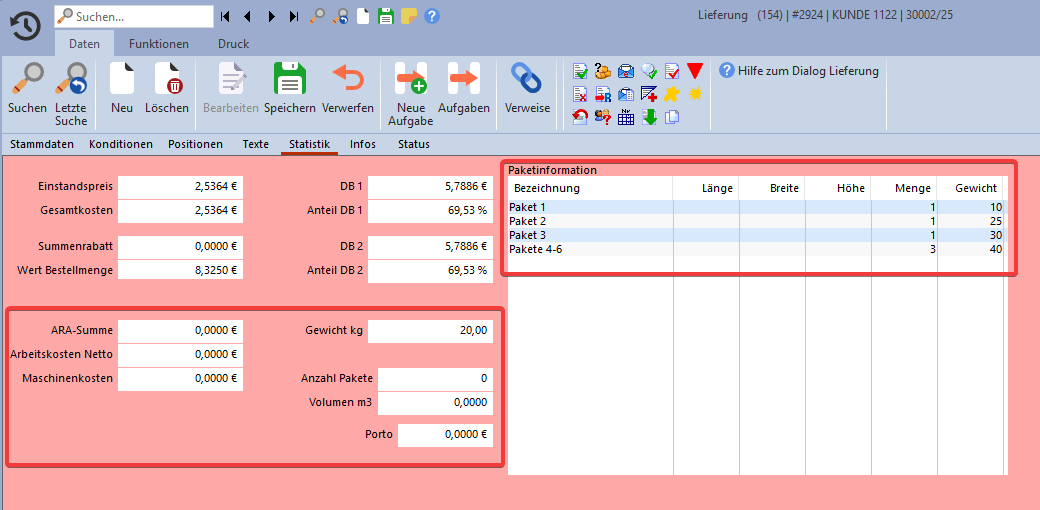Image resolution: width=1040 pixels, height=510 pixels.
Task: Click the yellow sticky note icon
Action: (x=409, y=16)
